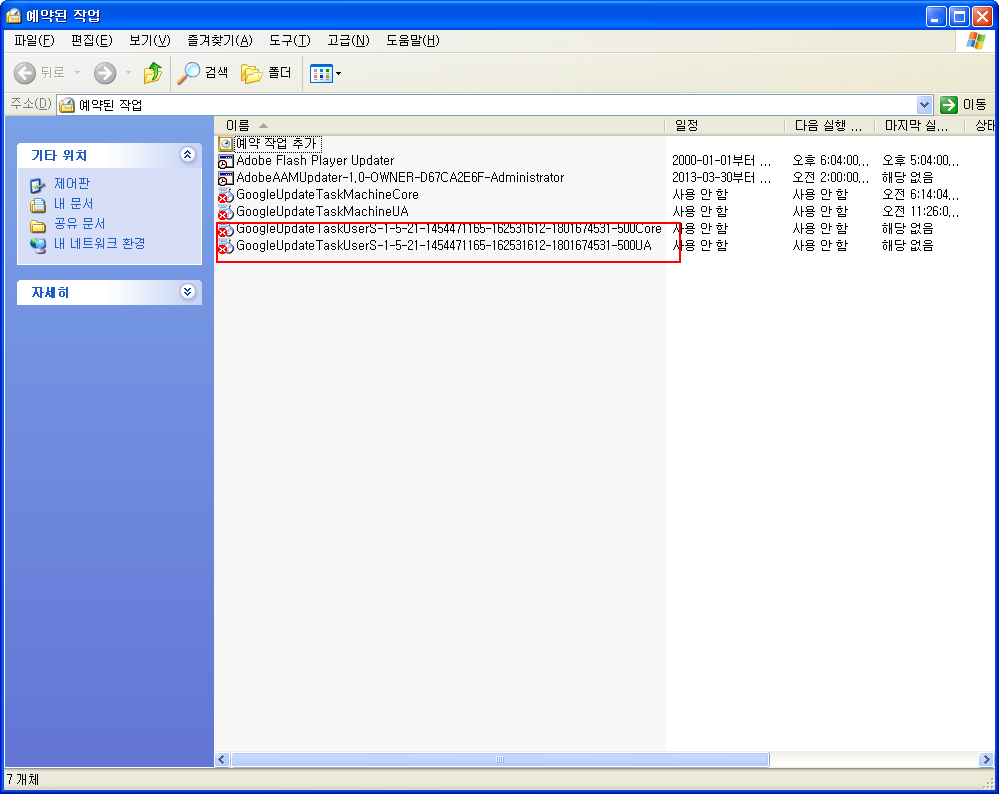
Task: Select the Adobe Flash Player Updater task icon
Action: (x=225, y=161)
